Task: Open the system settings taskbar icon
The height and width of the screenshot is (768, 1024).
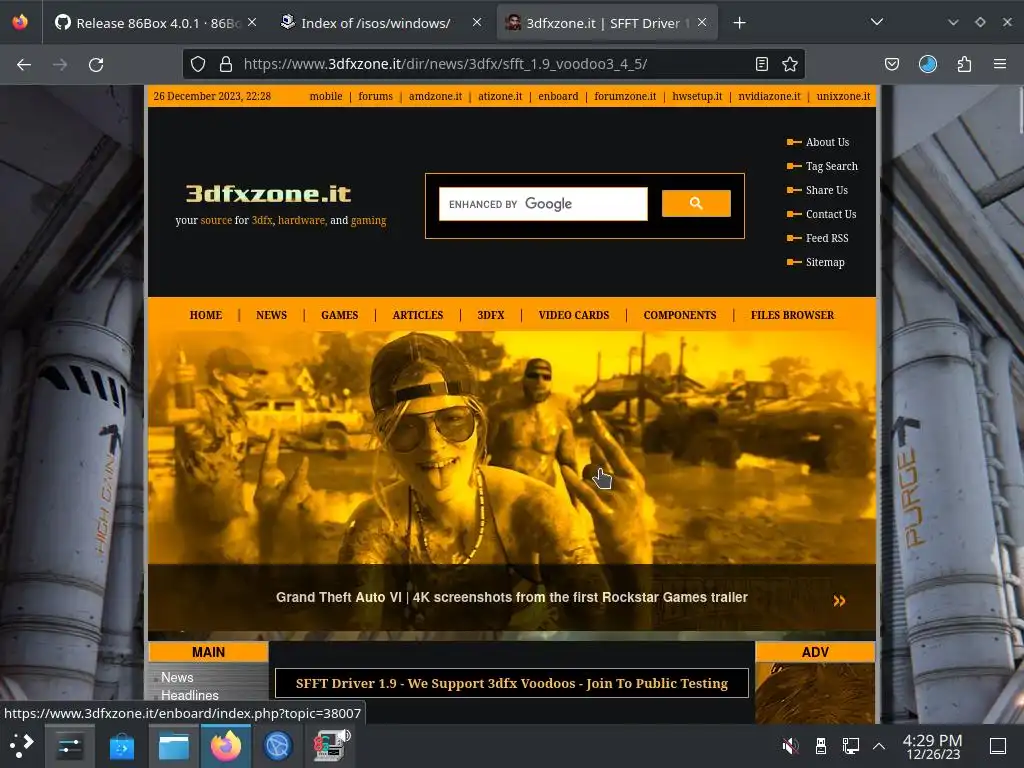Action: click(70, 746)
